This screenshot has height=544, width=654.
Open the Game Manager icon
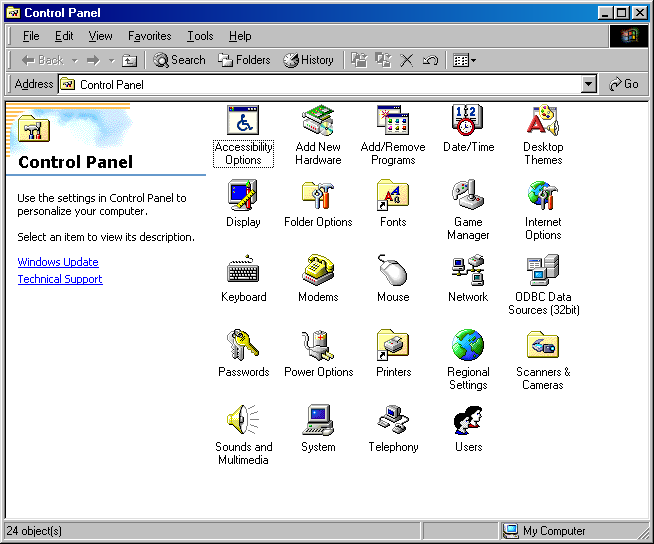click(x=468, y=195)
